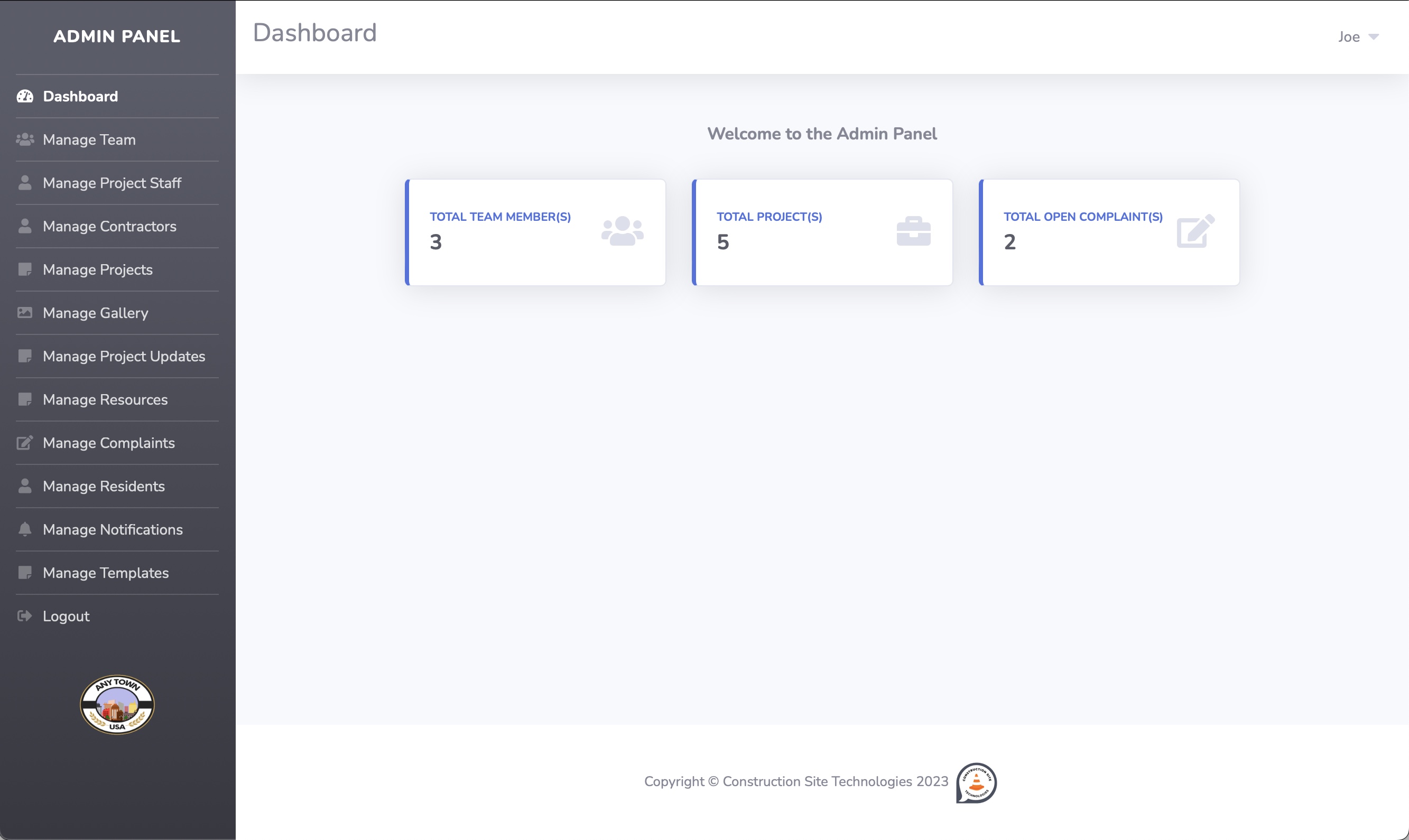
Task: Click the Construction Site Technologies footer logo
Action: [x=977, y=783]
